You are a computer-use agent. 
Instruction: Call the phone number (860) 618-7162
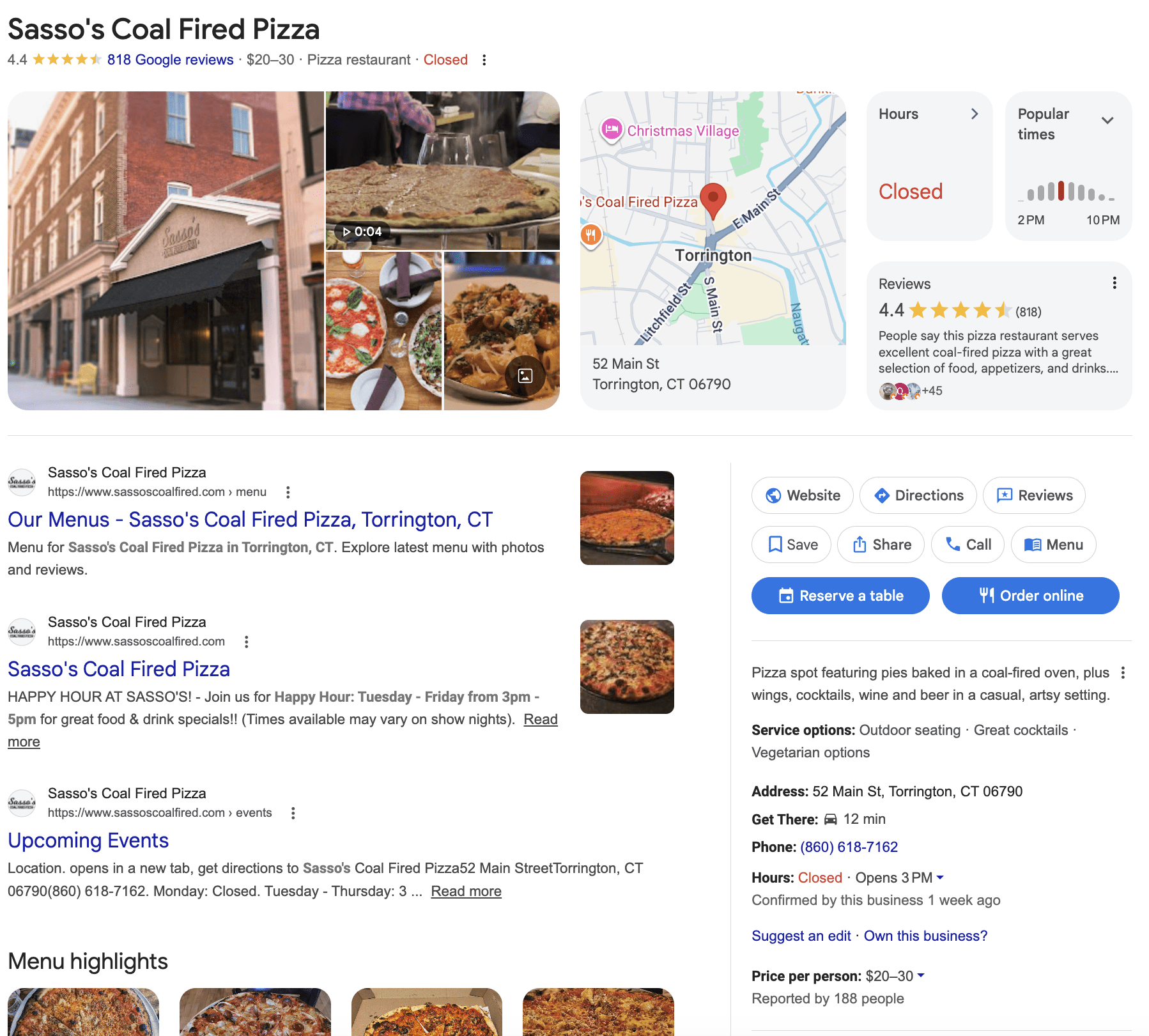[849, 847]
